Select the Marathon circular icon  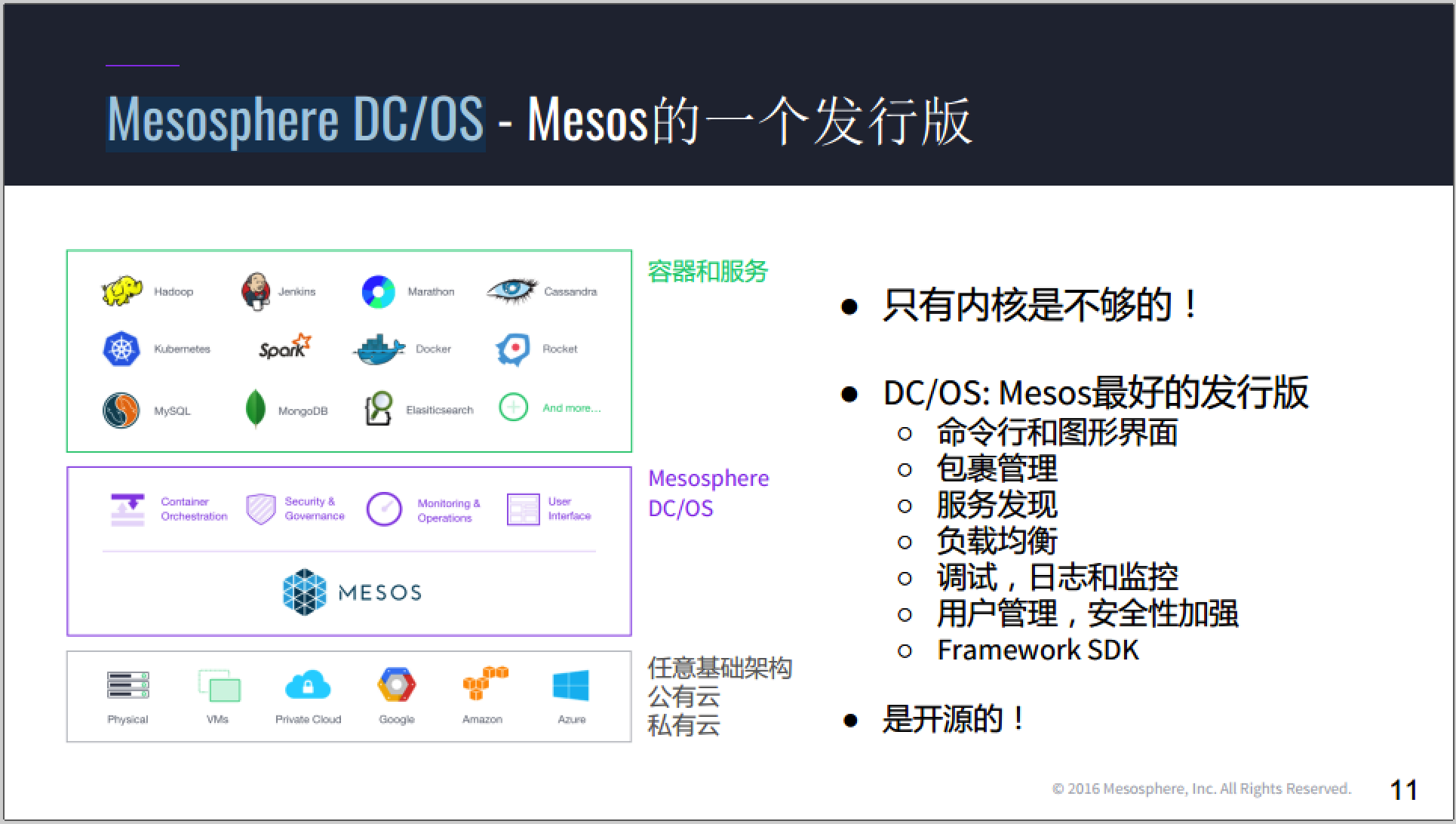[379, 292]
